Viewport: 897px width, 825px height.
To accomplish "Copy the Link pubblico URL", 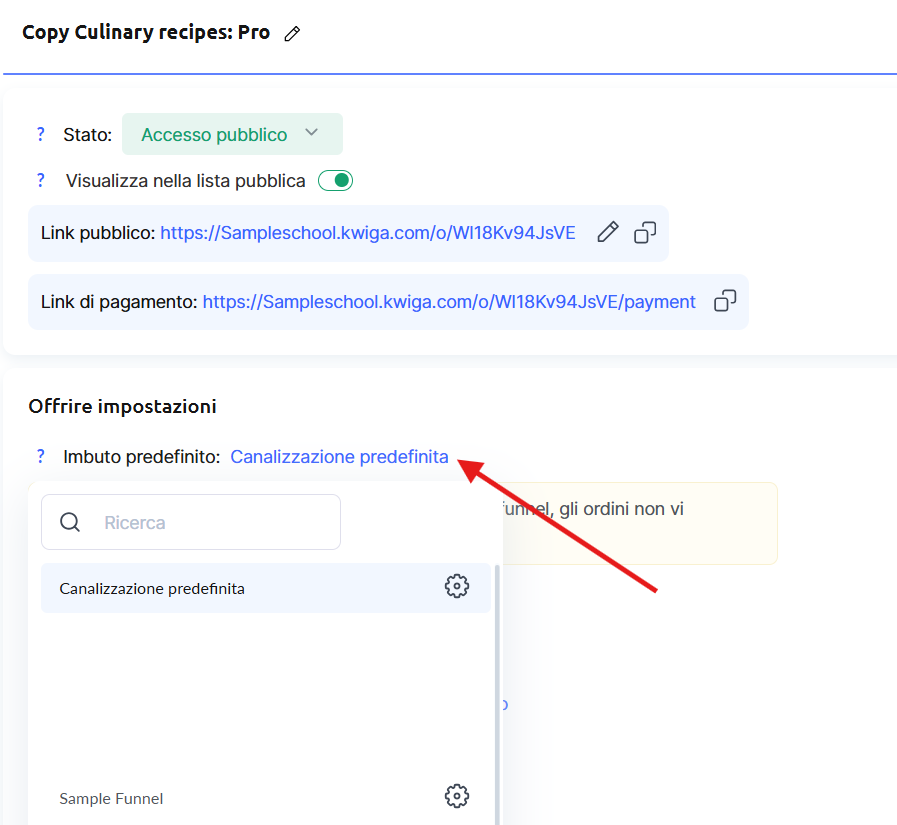I will tap(645, 233).
